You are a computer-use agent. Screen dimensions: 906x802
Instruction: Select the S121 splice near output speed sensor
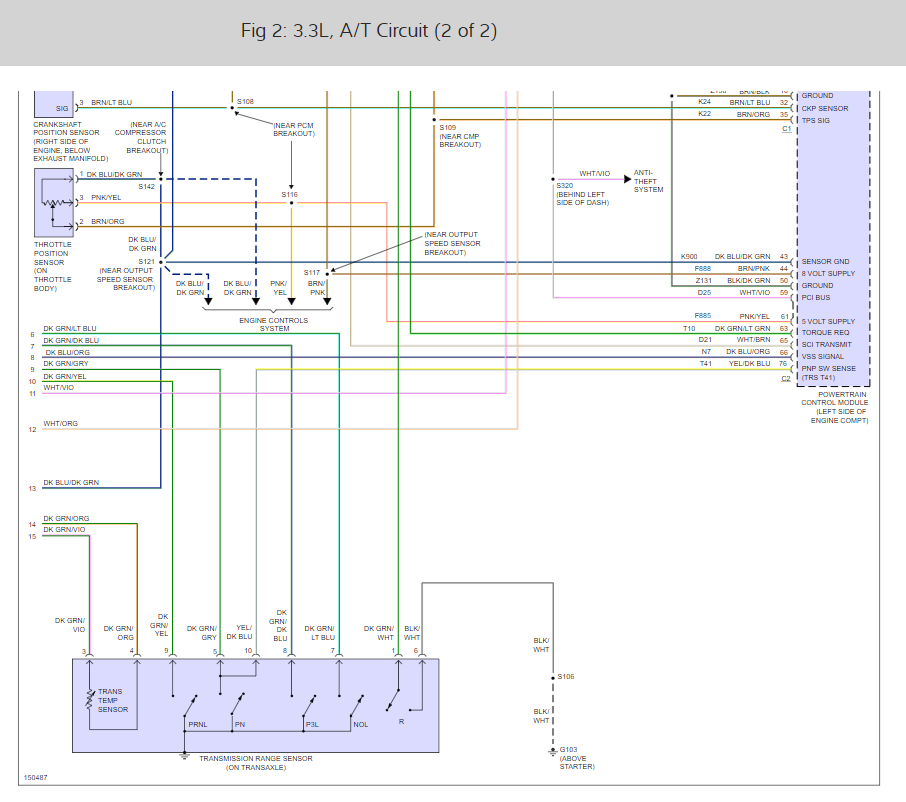click(160, 262)
